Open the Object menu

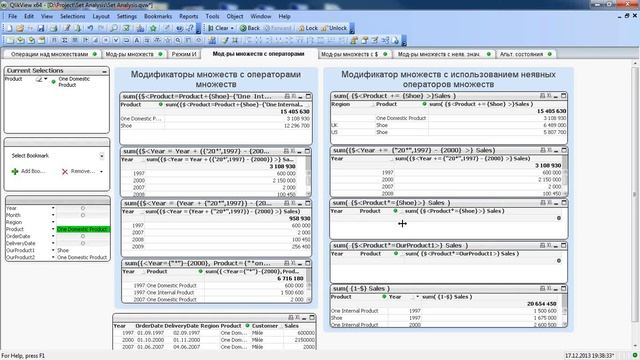tap(235, 16)
